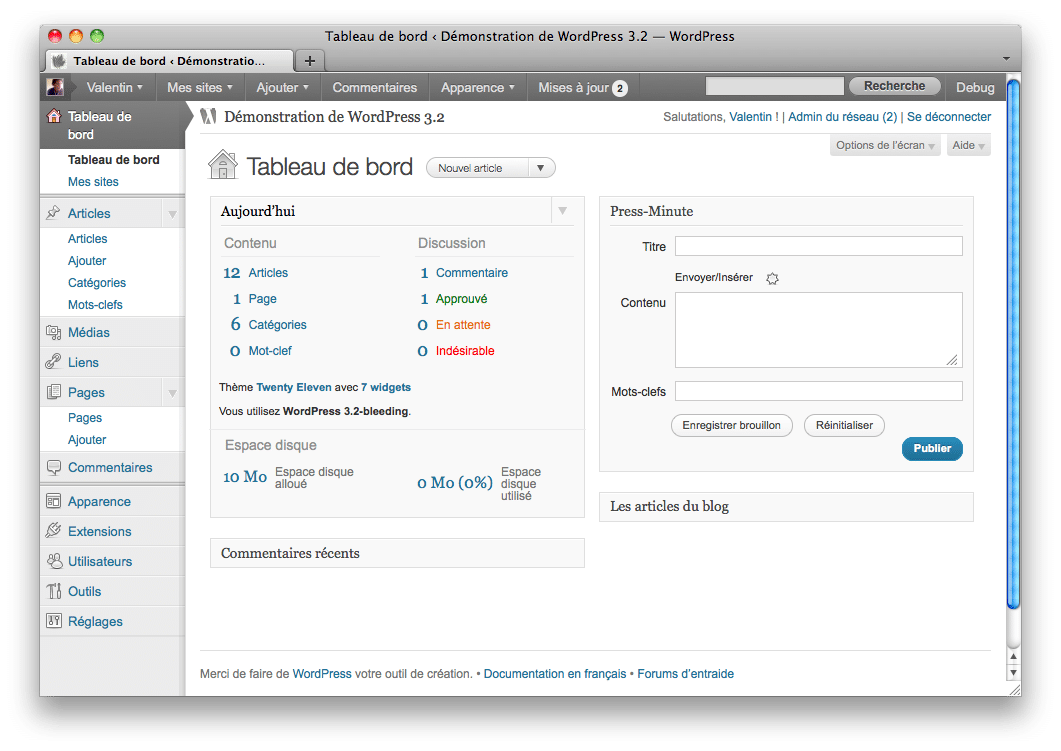Viewport: 1061px width, 751px height.
Task: Click Les articles du blog widget header
Action: pos(786,507)
